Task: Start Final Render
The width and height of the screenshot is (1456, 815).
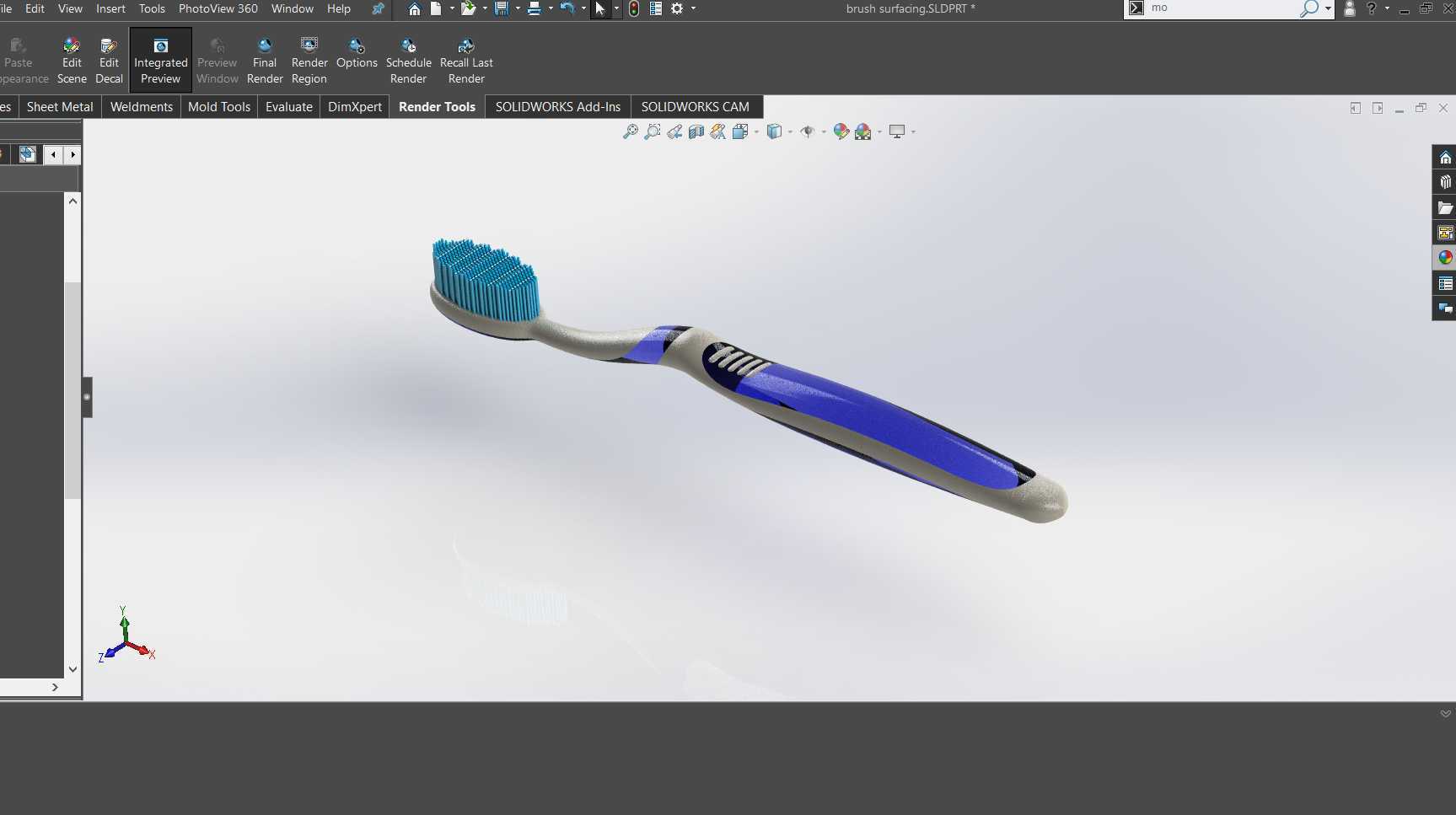Action: [x=265, y=61]
